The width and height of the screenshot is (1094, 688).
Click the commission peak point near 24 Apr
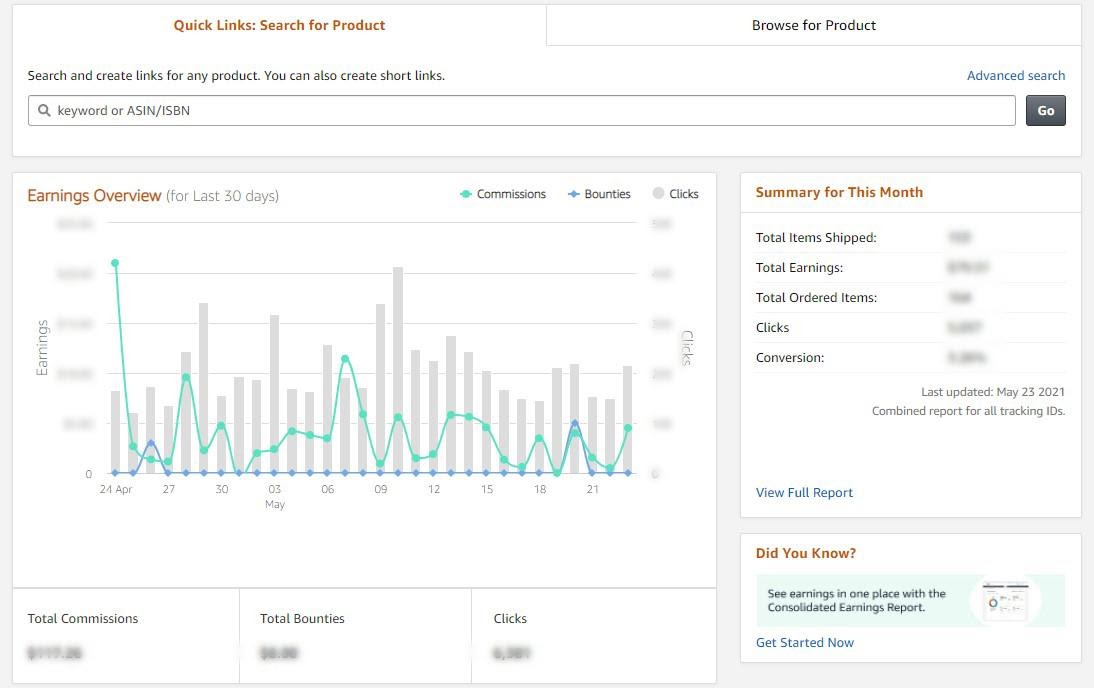point(115,262)
